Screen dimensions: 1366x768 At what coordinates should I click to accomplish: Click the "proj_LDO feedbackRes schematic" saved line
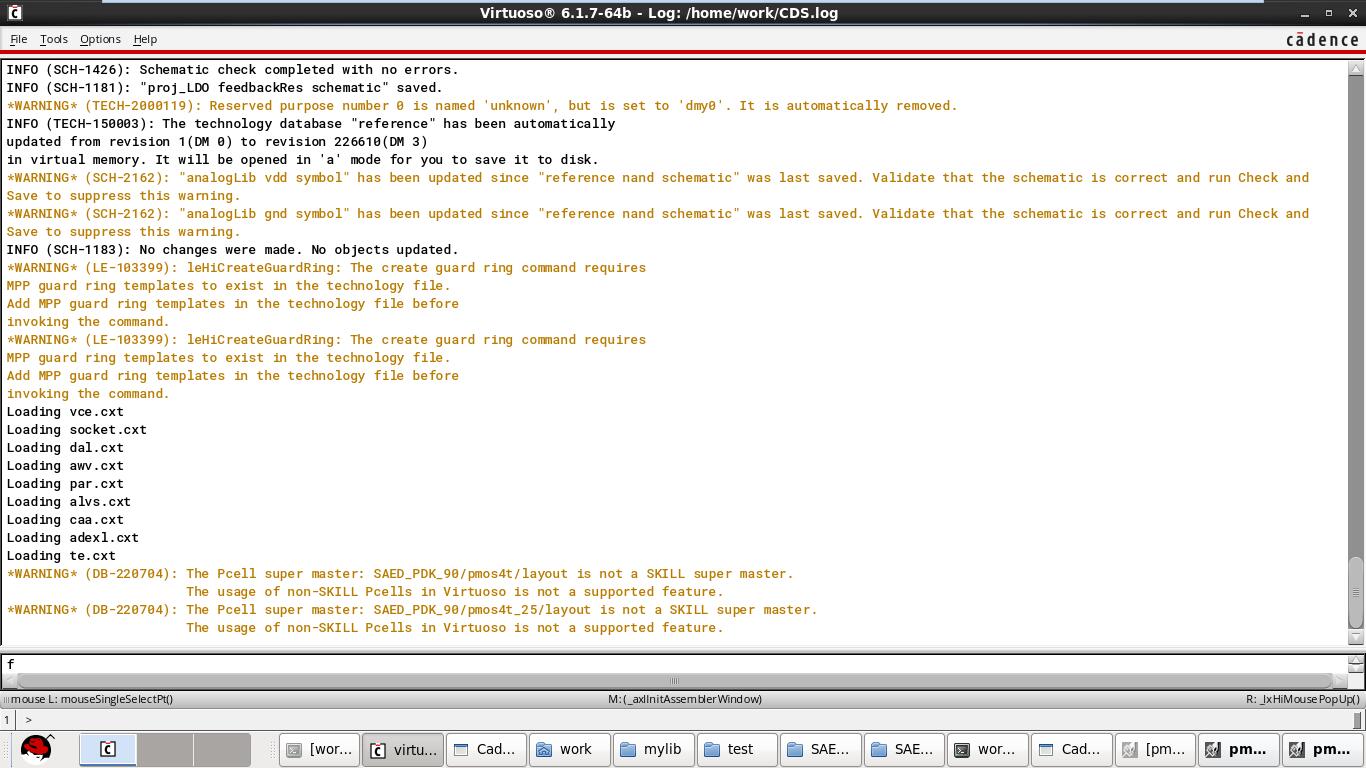(224, 88)
